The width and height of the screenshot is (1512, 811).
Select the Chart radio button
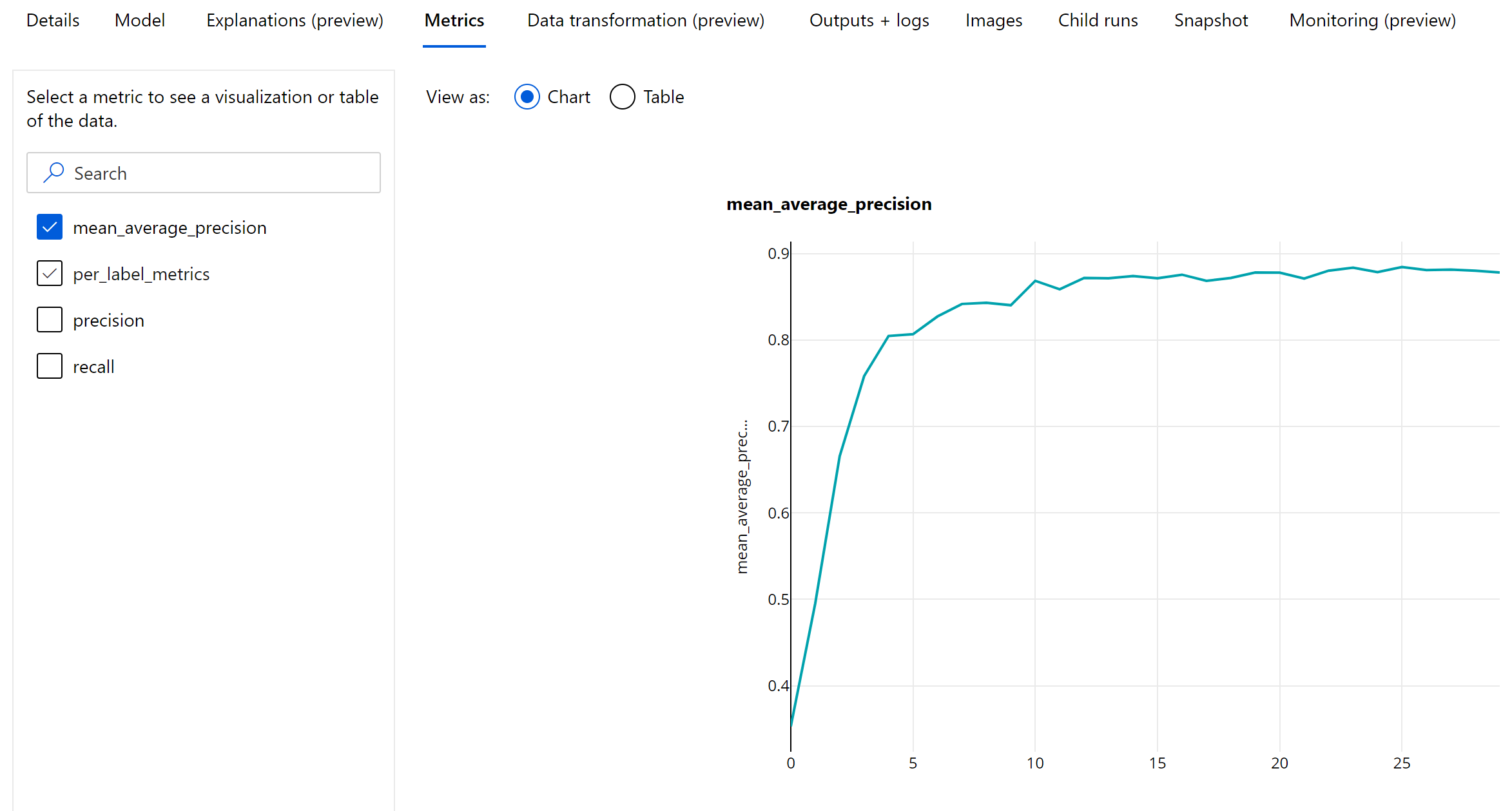coord(527,97)
